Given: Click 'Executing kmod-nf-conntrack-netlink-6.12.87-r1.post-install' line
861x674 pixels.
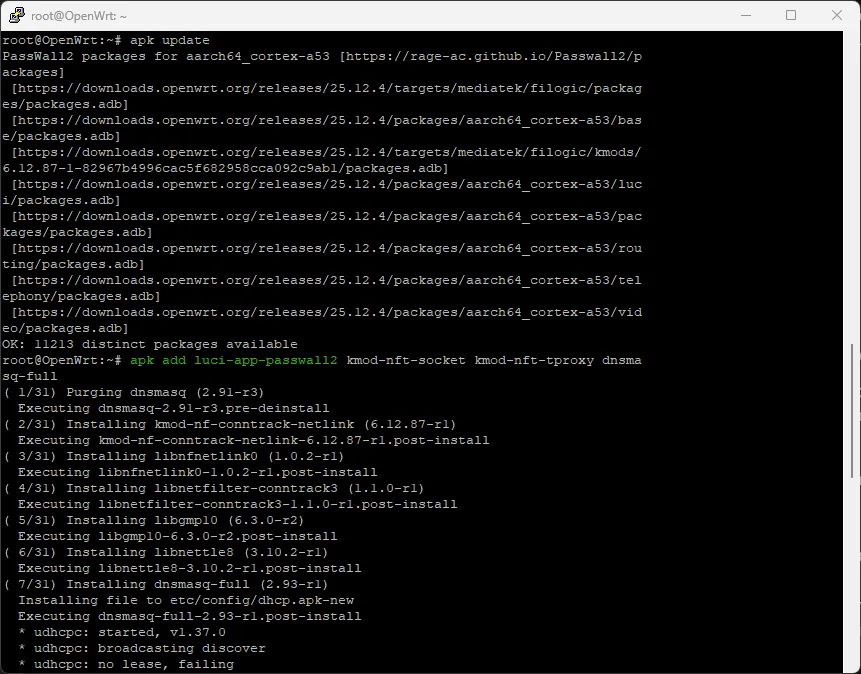Looking at the screenshot, I should (253, 440).
